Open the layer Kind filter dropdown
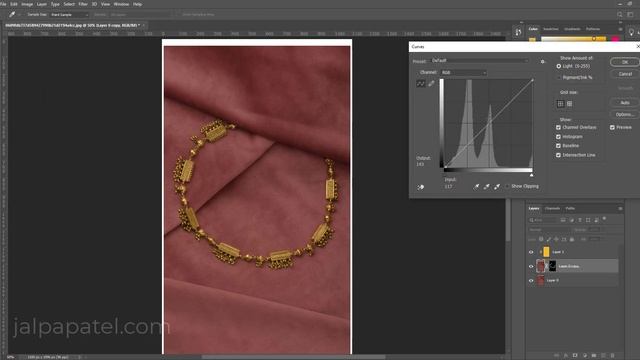Viewport: 640px width, 360px height. click(x=542, y=220)
